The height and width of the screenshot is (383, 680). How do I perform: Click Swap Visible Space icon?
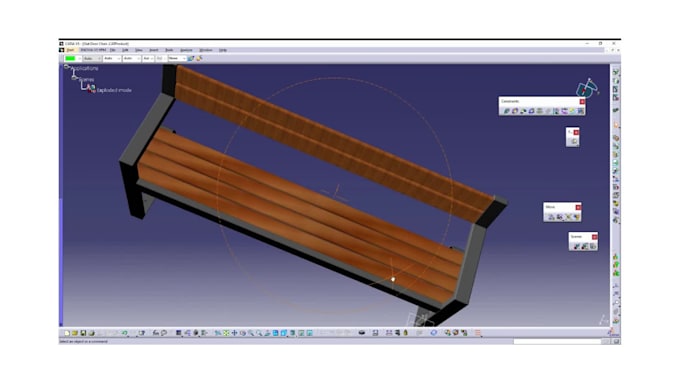point(310,333)
